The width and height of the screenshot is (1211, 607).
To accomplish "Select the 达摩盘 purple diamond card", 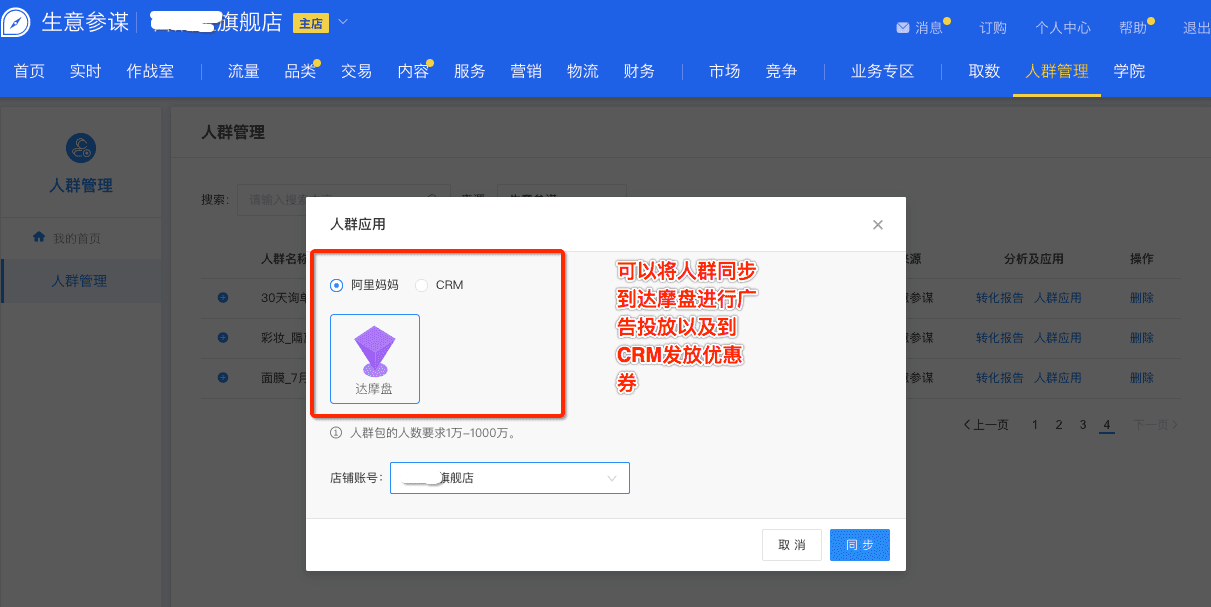I will point(375,358).
